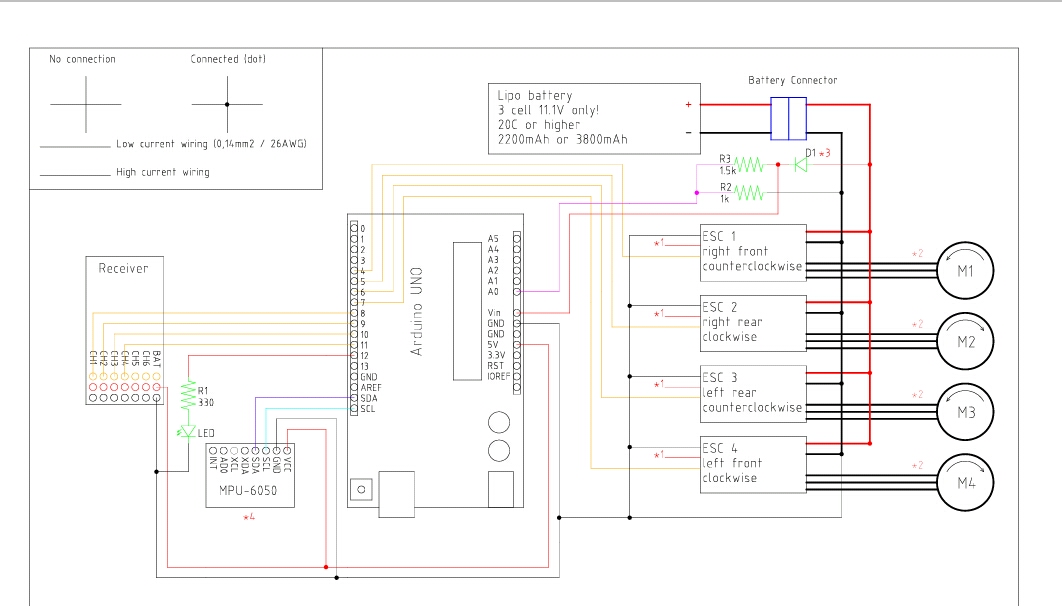The height and width of the screenshot is (606, 1062).
Task: Click the 'MPU-6050' label
Action: pyautogui.click(x=248, y=490)
